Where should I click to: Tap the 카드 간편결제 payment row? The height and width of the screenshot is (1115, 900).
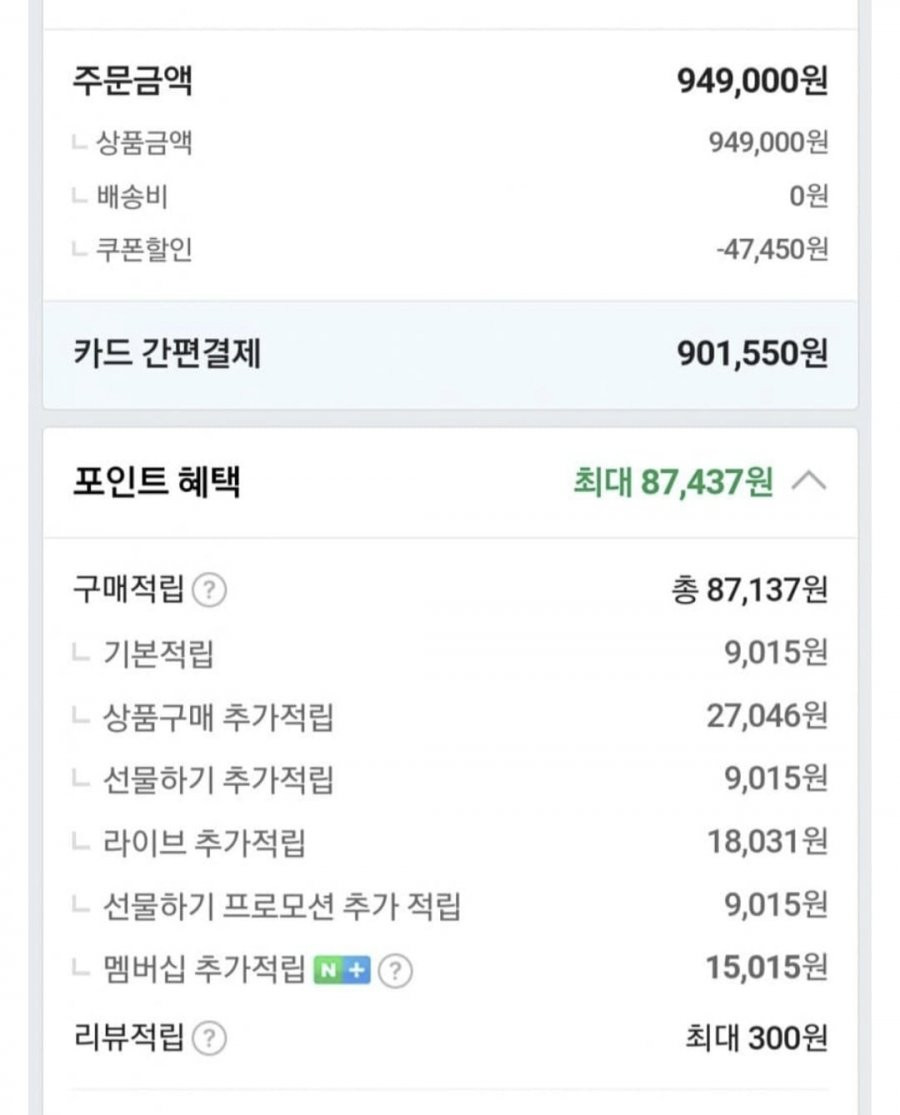pyautogui.click(x=450, y=354)
